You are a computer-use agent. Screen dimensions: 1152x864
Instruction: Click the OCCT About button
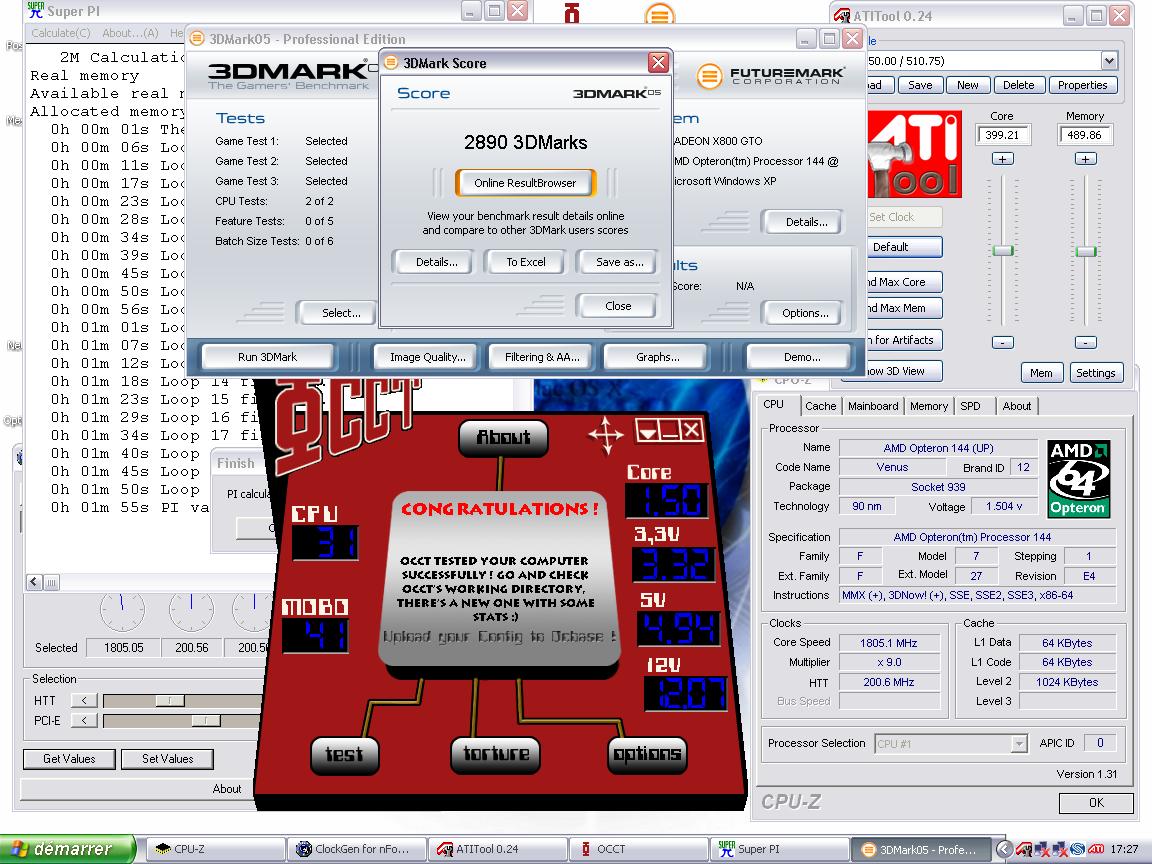pyautogui.click(x=503, y=437)
